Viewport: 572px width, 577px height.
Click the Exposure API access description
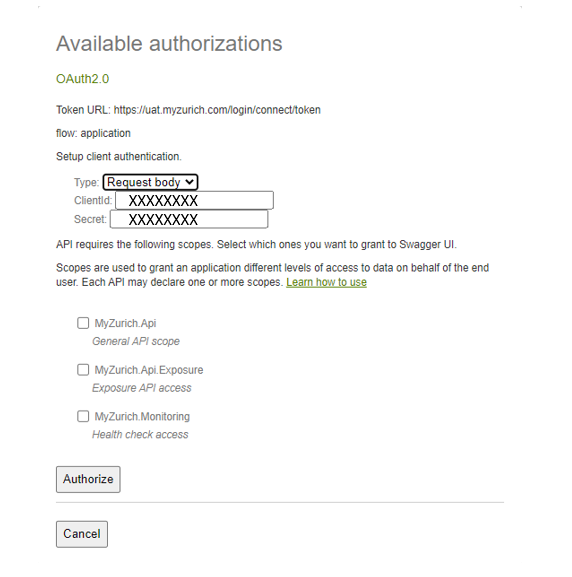point(142,388)
